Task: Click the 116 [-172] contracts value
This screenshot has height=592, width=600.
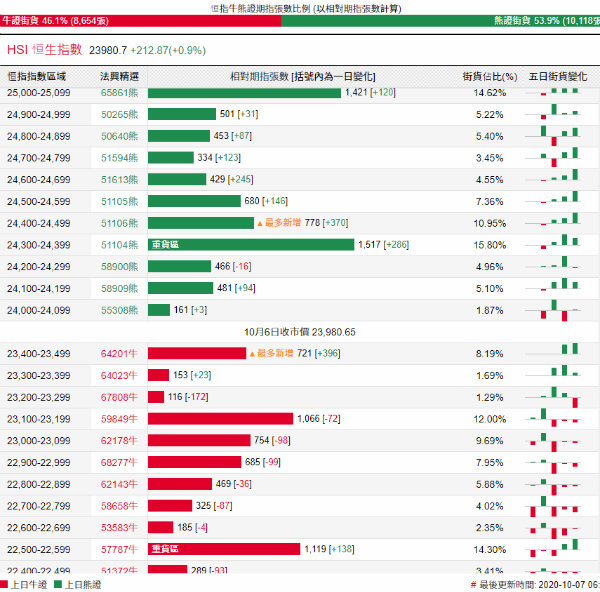Action: click(188, 397)
